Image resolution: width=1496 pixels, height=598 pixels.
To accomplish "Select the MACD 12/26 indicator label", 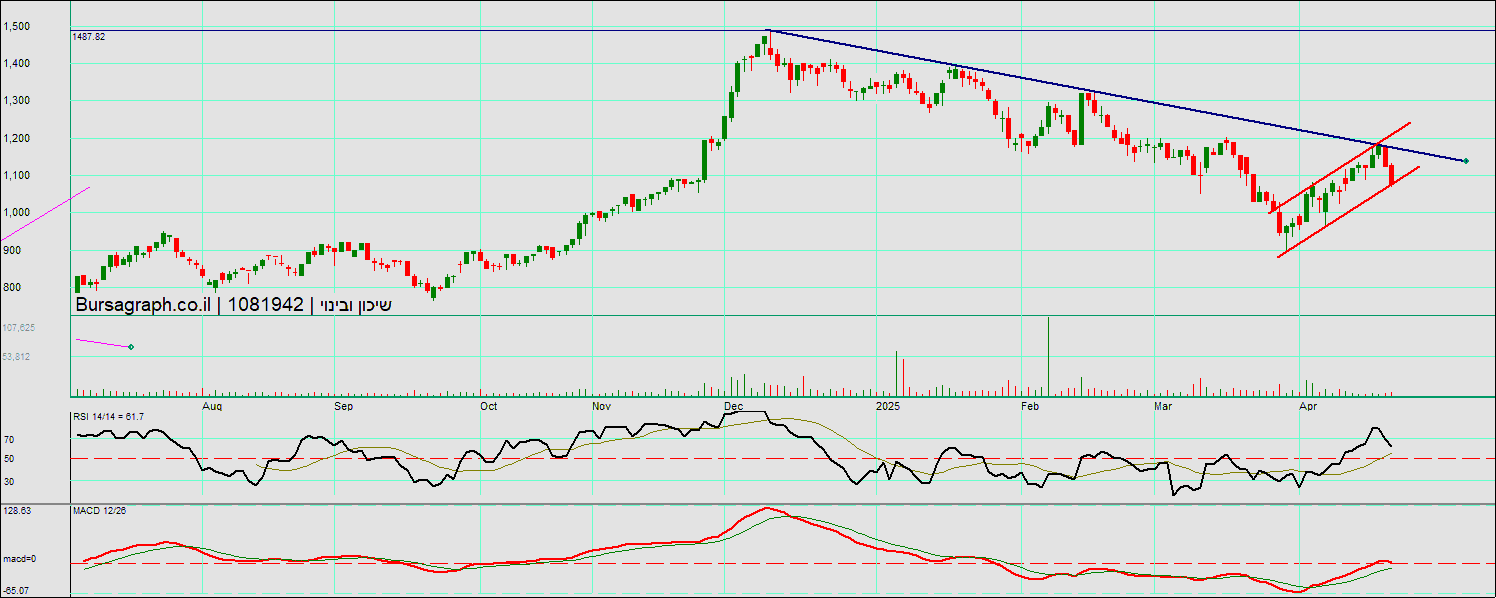I will pyautogui.click(x=99, y=511).
